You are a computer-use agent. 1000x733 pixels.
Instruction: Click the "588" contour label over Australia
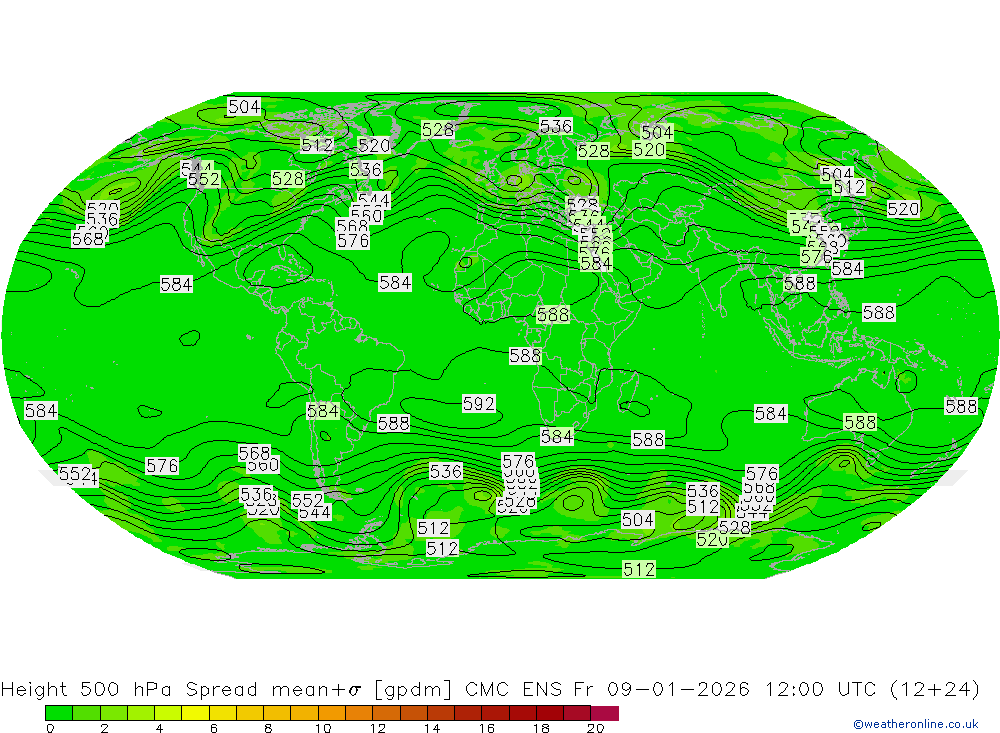coord(860,422)
